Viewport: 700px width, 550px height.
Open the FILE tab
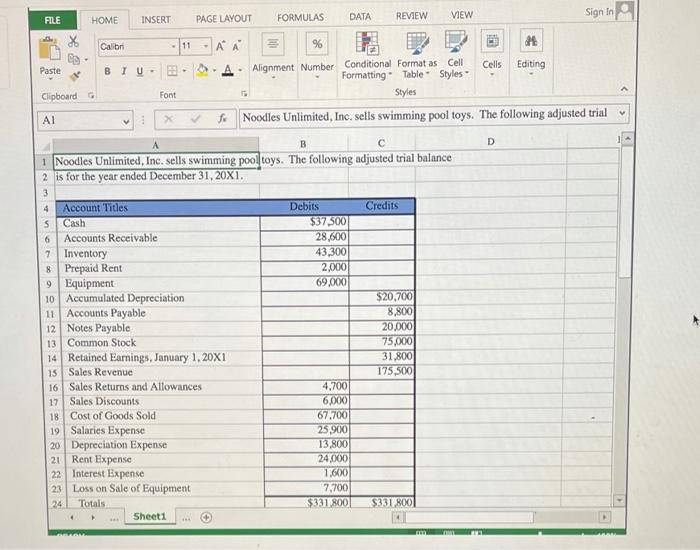[52, 20]
